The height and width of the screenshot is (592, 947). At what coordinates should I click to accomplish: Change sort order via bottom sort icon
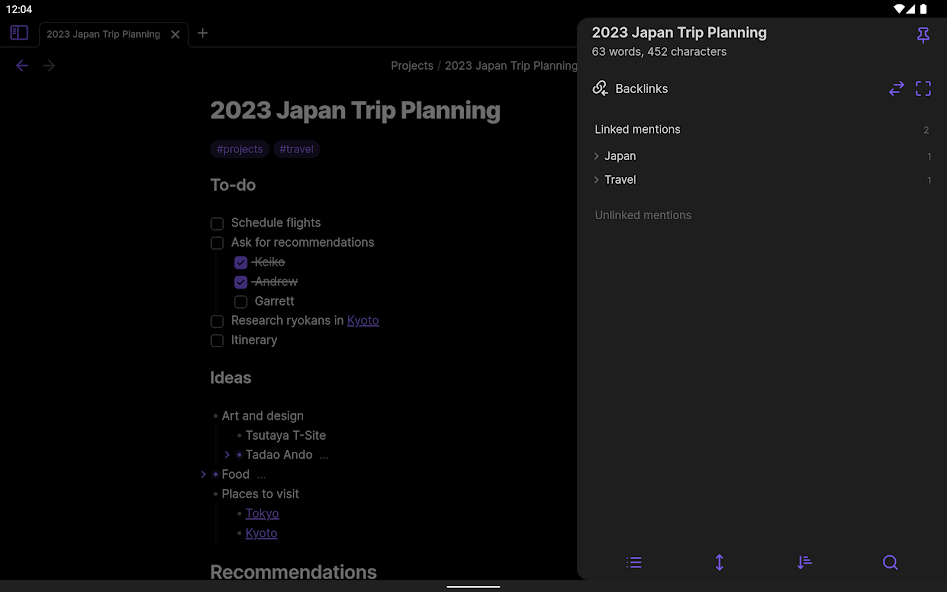[x=805, y=563]
